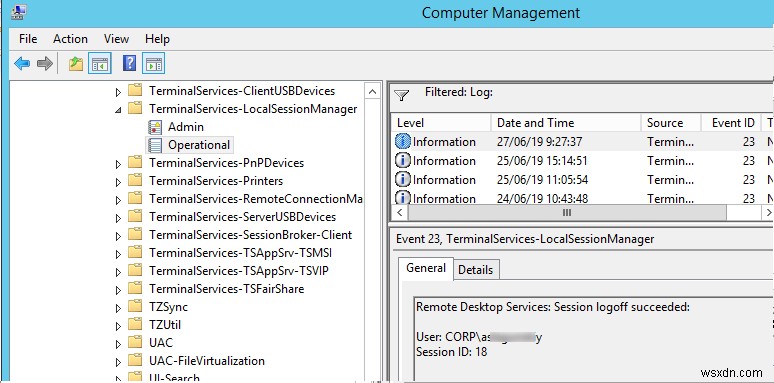
Task: Click info icon of 27/06/19 9:27:37 event
Action: (403, 142)
